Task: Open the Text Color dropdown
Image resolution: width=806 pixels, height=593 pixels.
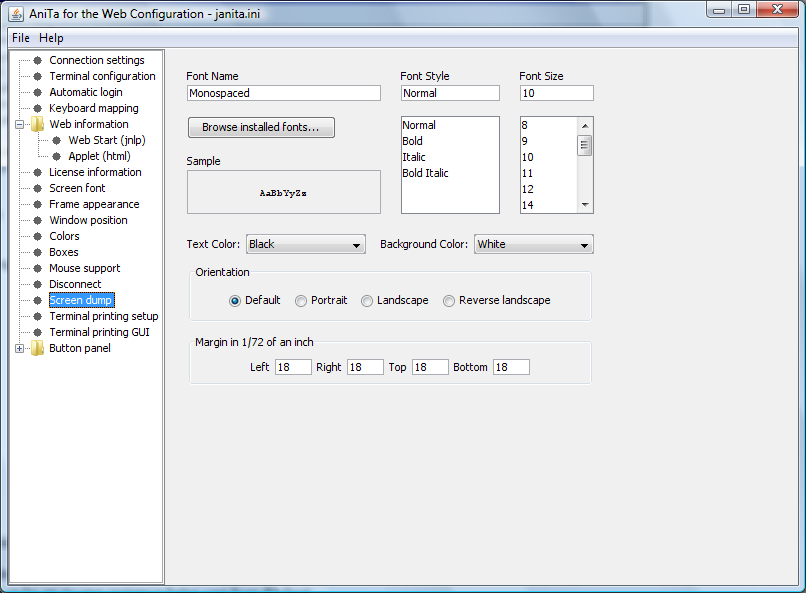Action: [306, 244]
